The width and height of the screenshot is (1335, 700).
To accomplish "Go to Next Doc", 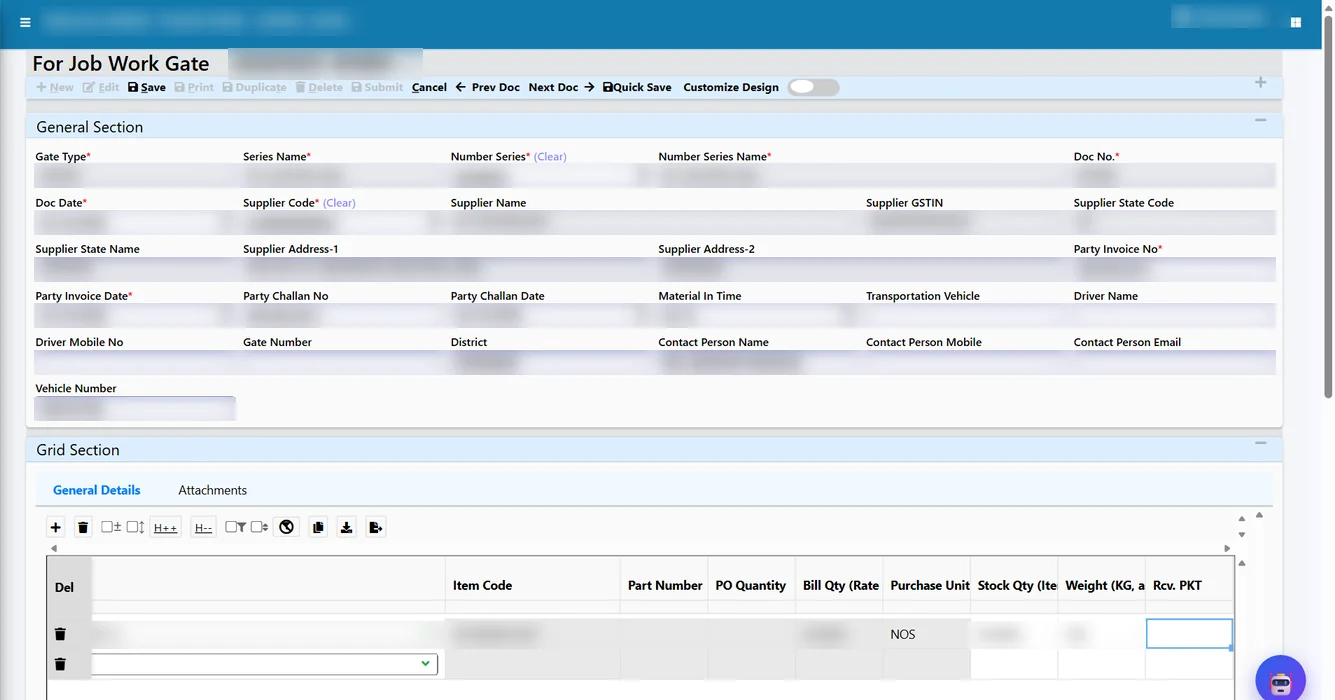I will (562, 87).
